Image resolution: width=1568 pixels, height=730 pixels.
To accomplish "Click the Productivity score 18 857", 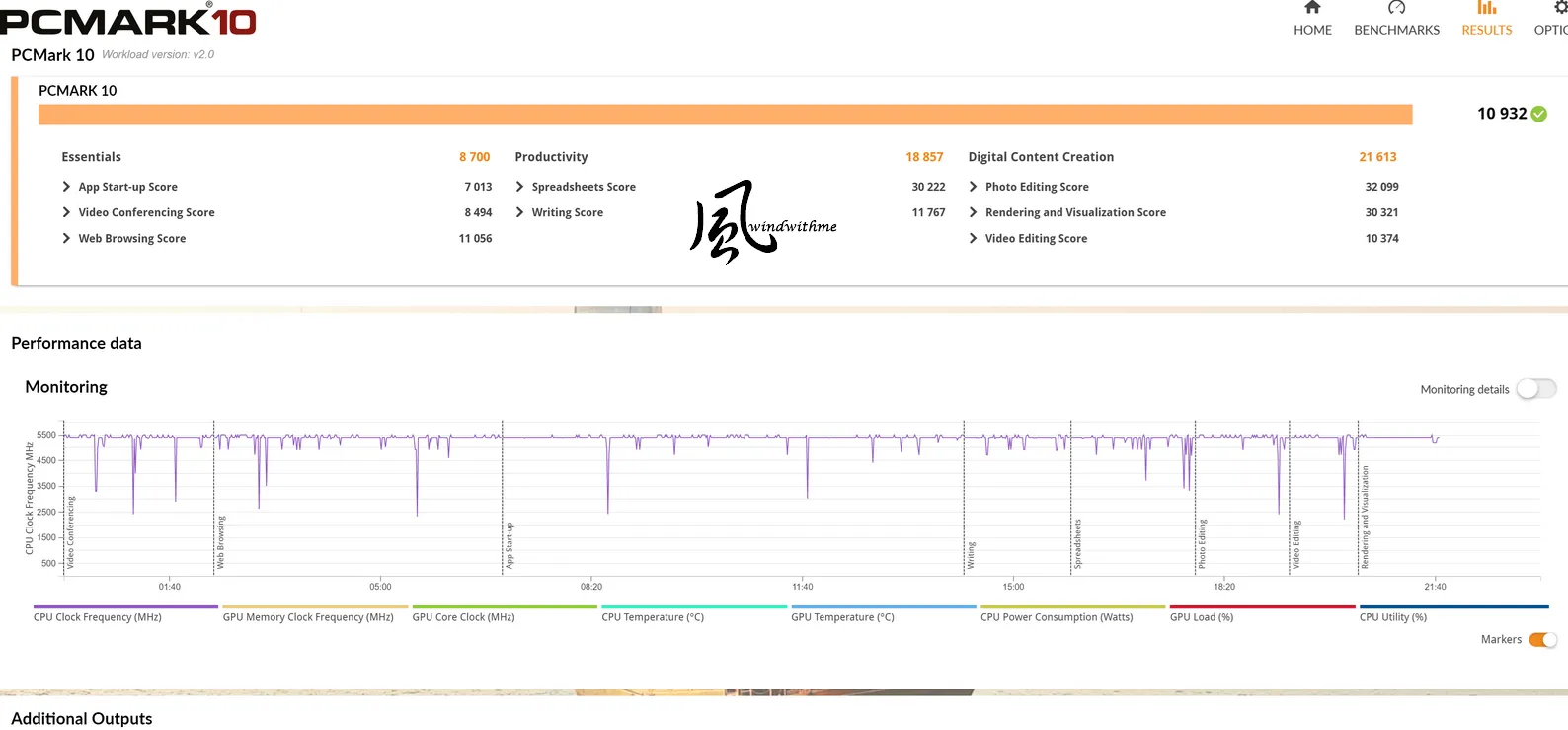I will [924, 157].
